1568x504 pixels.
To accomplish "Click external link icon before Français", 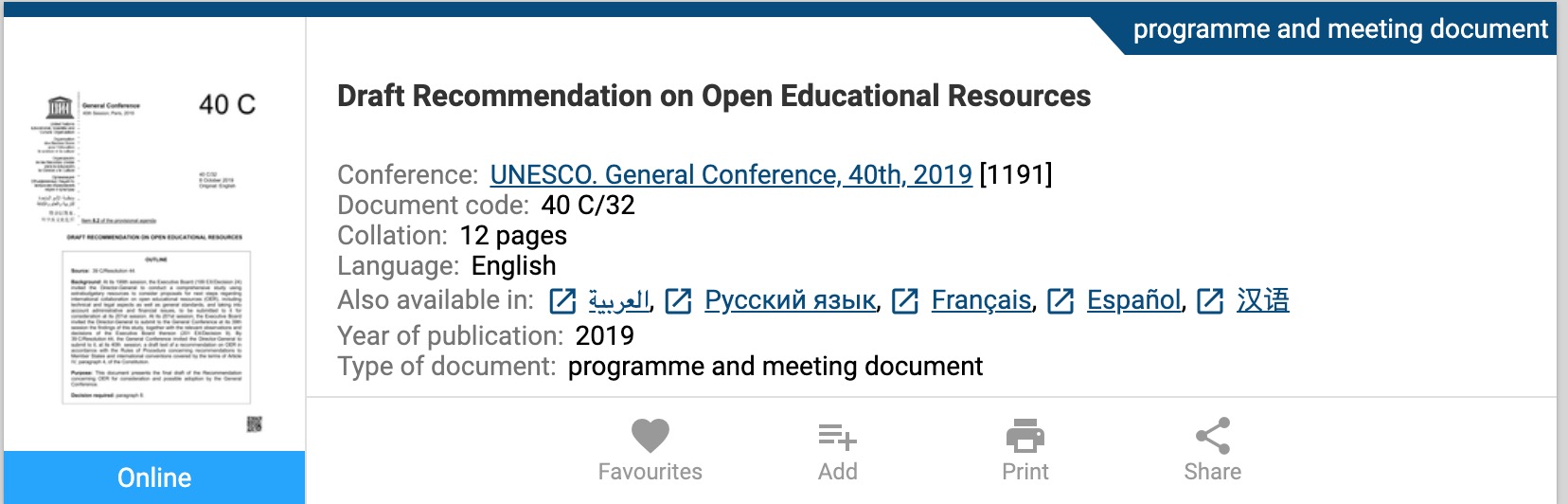I will pos(905,301).
